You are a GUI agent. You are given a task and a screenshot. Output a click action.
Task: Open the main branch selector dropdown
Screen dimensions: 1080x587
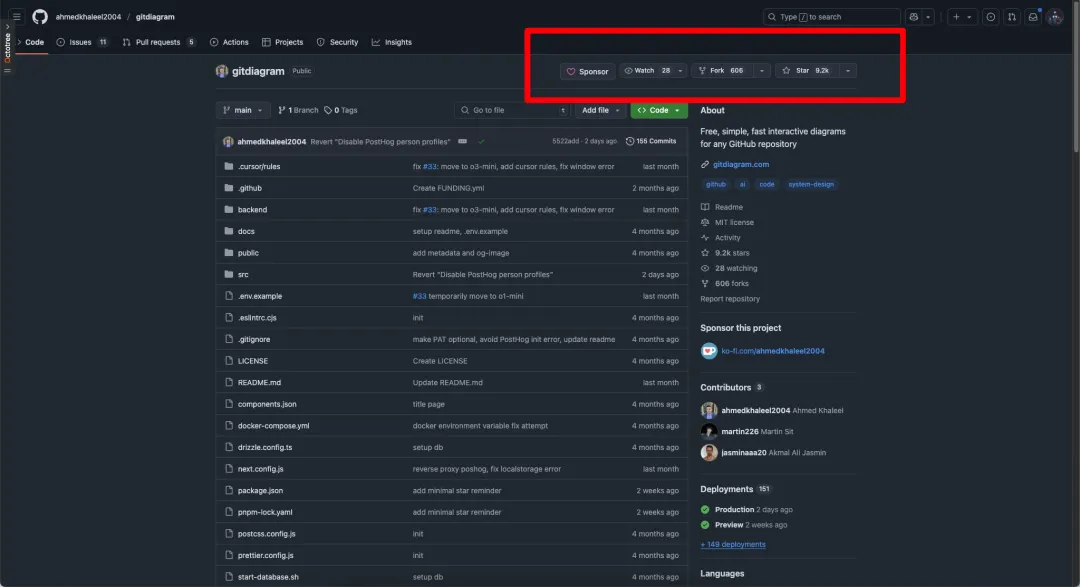pyautogui.click(x=242, y=110)
